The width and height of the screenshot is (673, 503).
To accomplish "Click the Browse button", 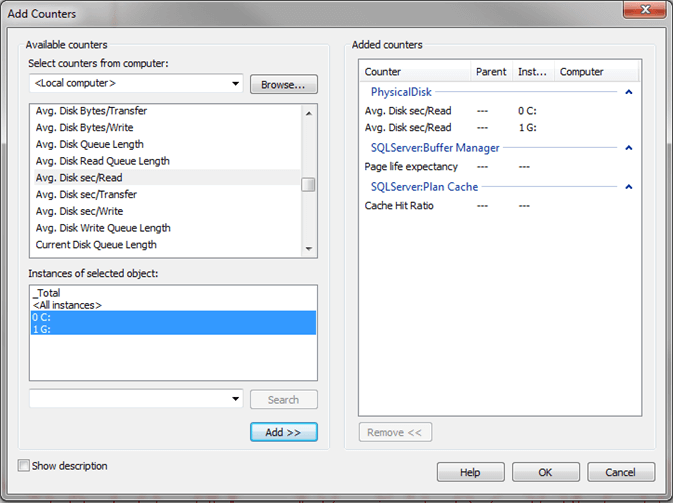I will (x=284, y=84).
